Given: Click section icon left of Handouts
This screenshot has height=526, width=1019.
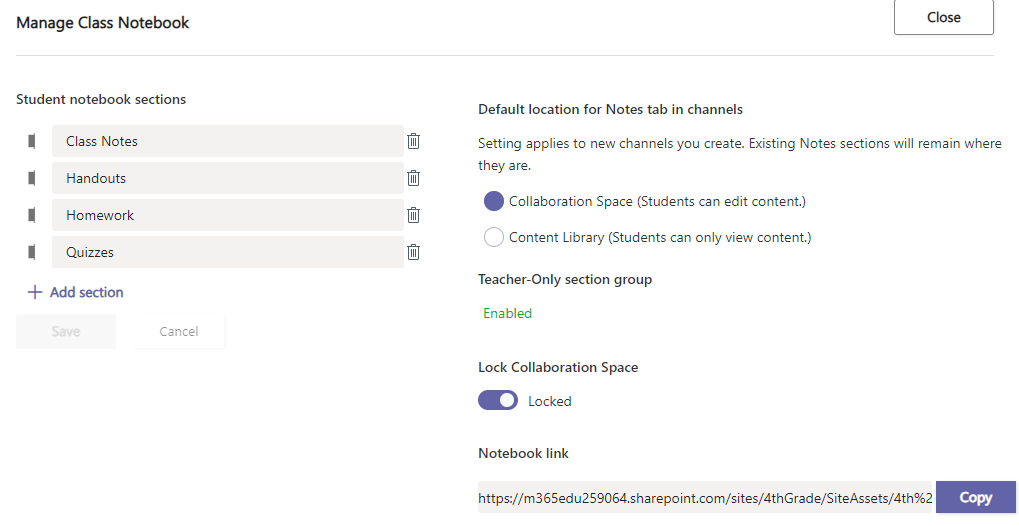Looking at the screenshot, I should pyautogui.click(x=32, y=178).
